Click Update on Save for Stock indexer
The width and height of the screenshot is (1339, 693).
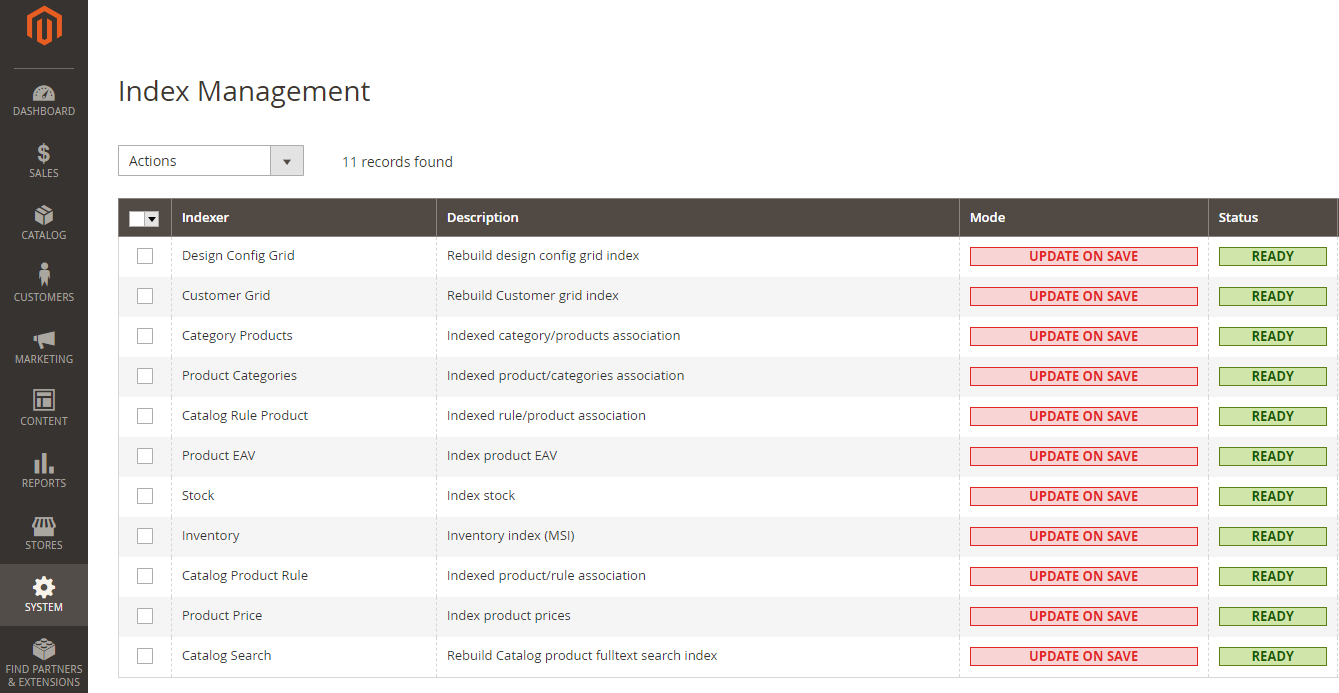point(1083,496)
